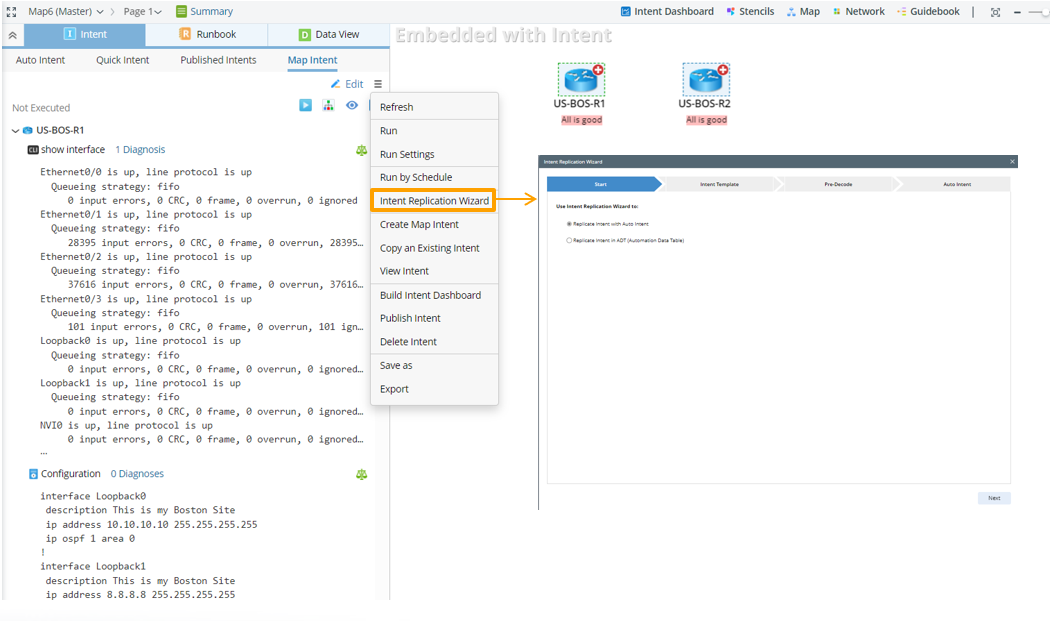
Task: Toggle the hamburger menu icon next to Edit
Action: (378, 84)
